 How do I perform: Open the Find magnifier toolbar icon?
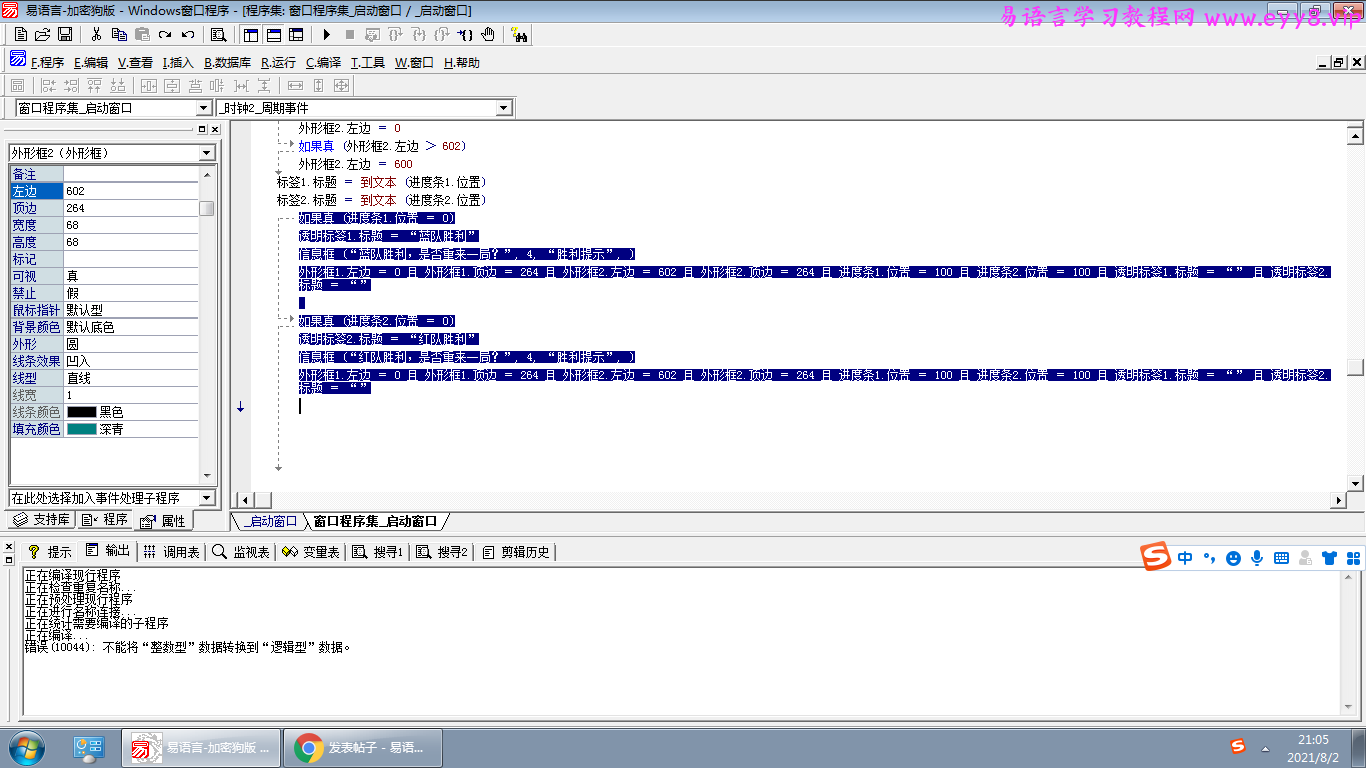218,34
